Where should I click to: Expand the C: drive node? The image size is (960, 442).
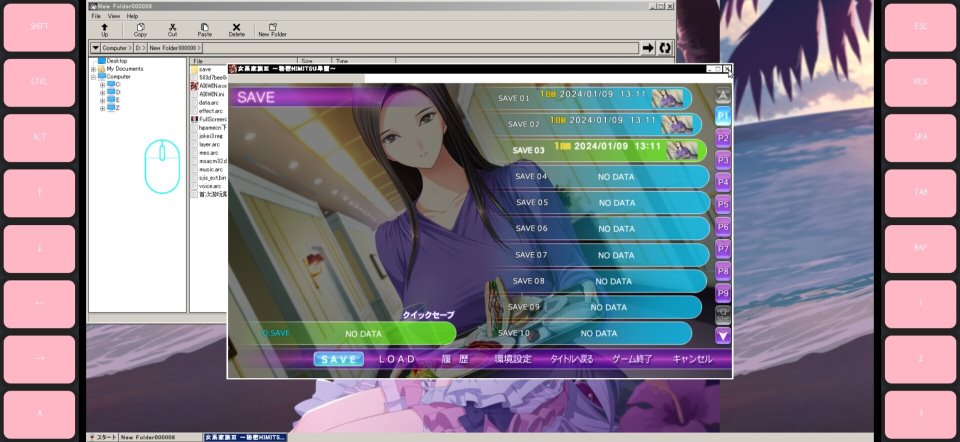(x=102, y=84)
